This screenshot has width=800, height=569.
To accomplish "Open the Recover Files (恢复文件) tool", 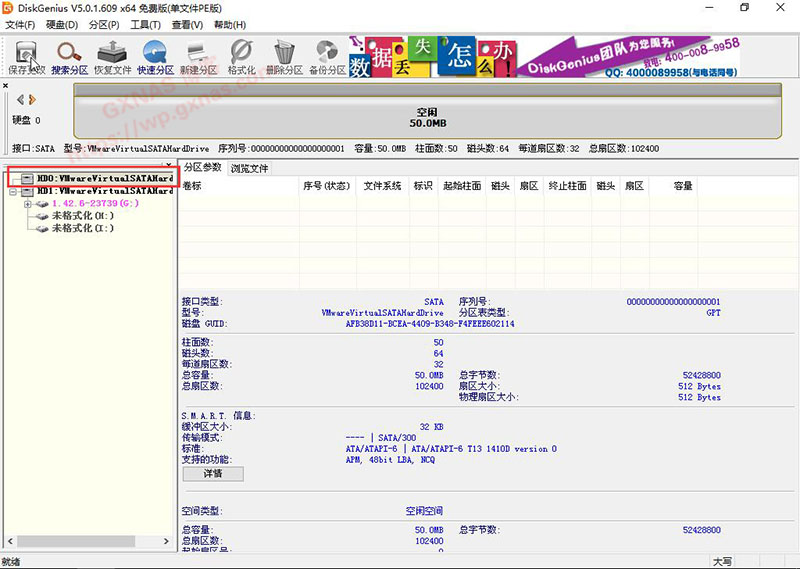I will pyautogui.click(x=112, y=57).
